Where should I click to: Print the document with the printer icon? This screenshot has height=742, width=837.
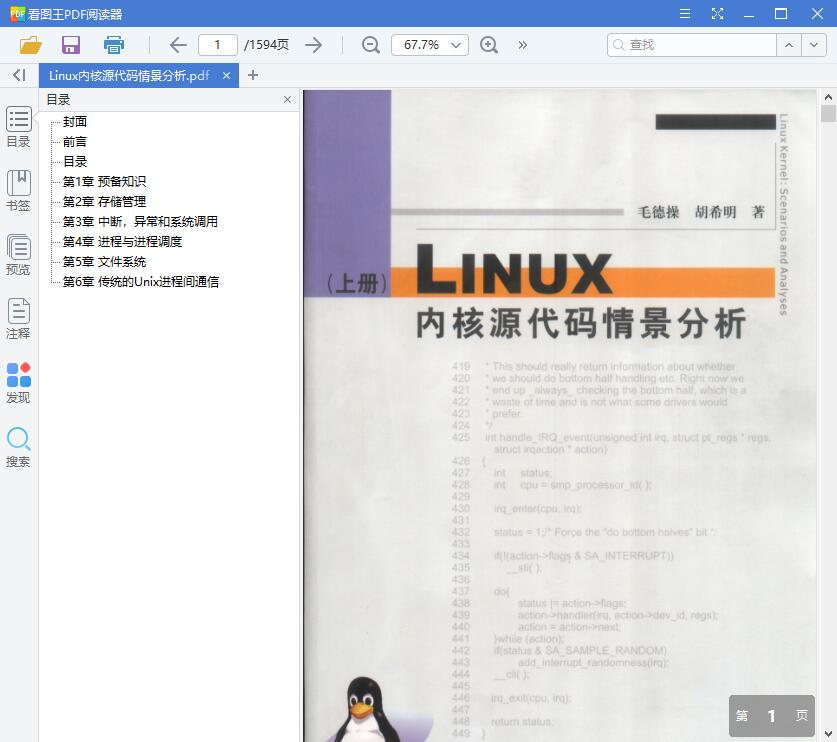click(x=113, y=45)
